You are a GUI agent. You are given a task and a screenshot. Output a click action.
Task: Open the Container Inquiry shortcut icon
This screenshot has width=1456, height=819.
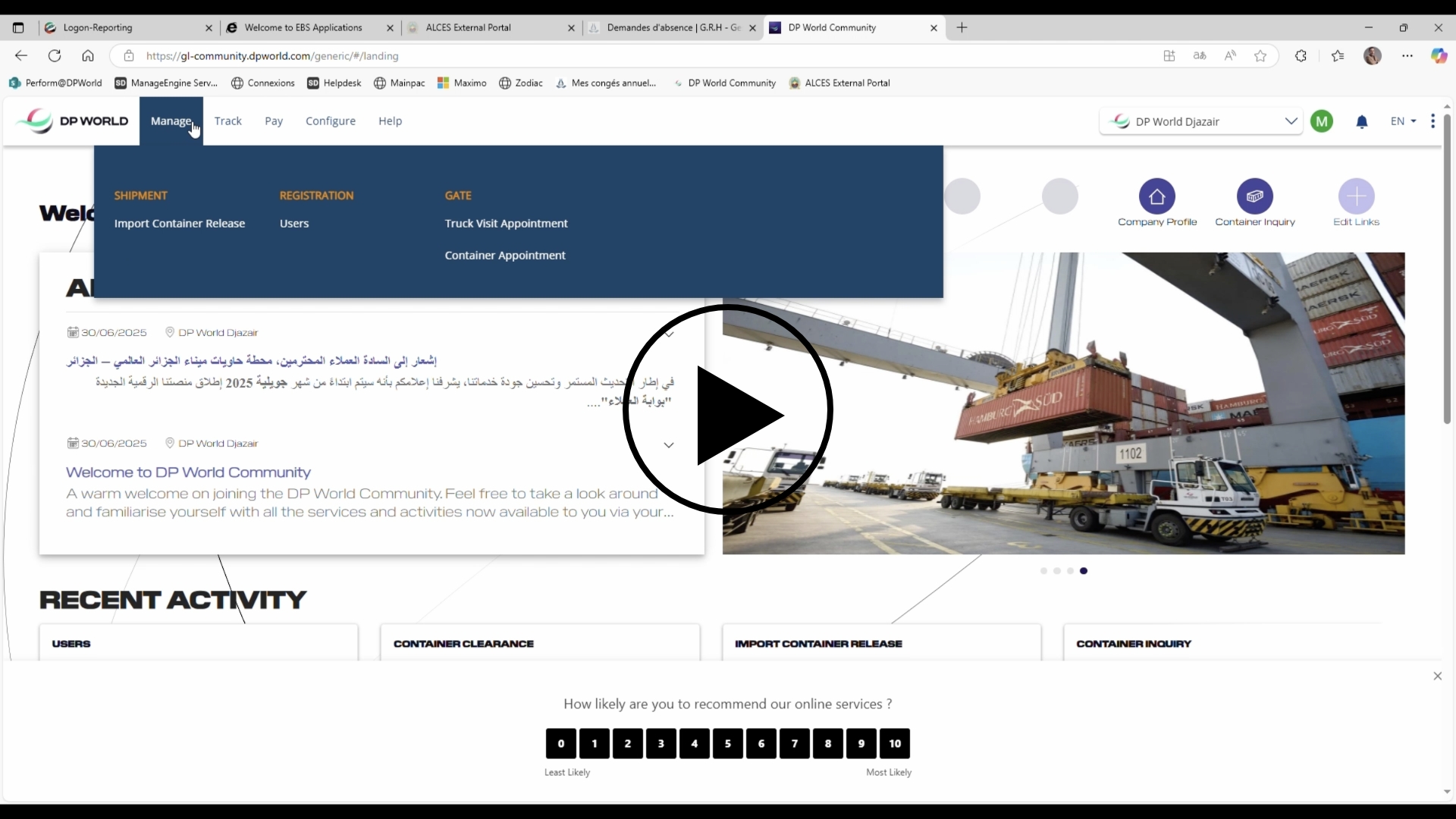click(1254, 196)
